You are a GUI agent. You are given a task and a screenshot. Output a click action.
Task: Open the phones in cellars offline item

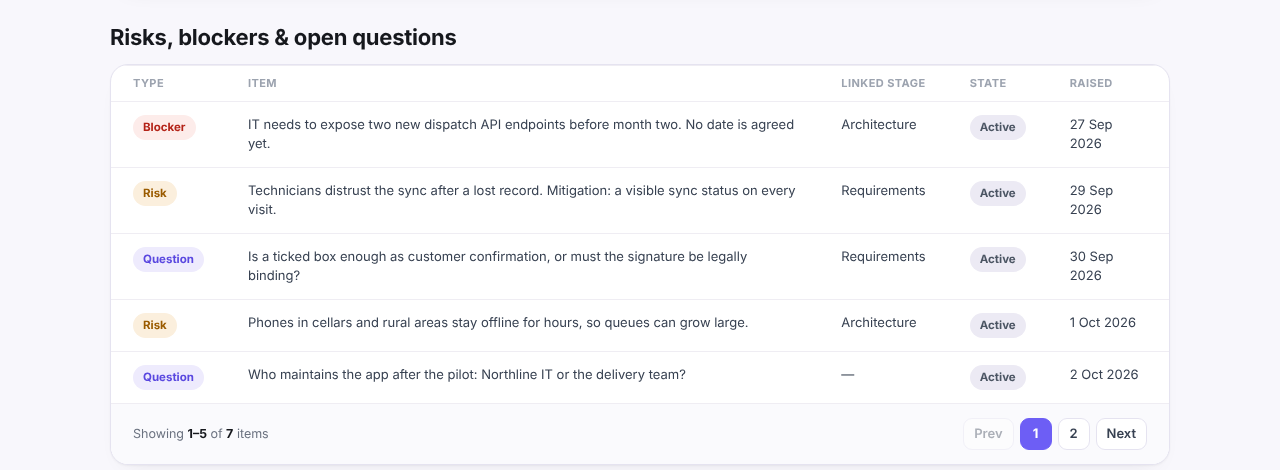tap(498, 322)
